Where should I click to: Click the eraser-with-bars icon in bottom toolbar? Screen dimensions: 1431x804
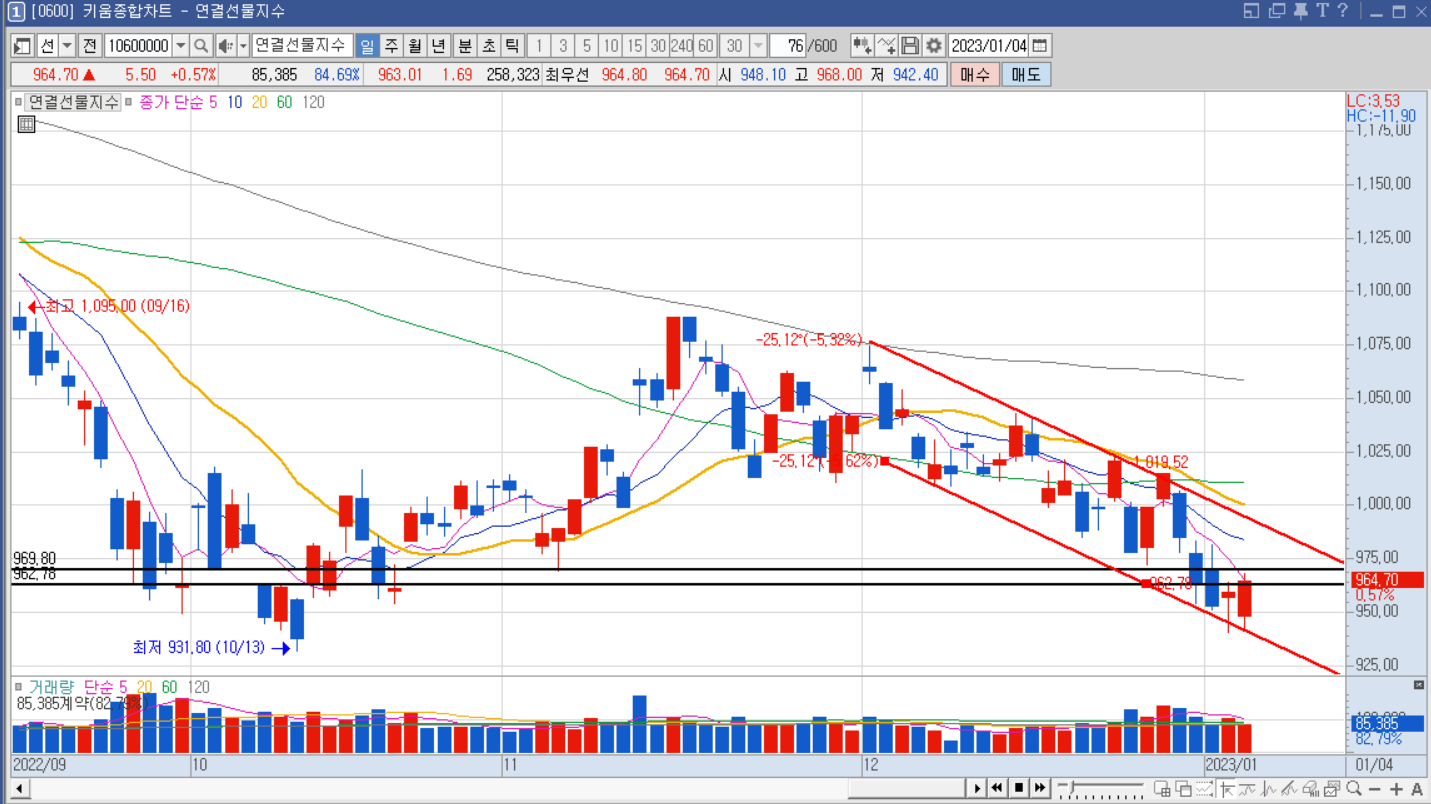(1310, 788)
